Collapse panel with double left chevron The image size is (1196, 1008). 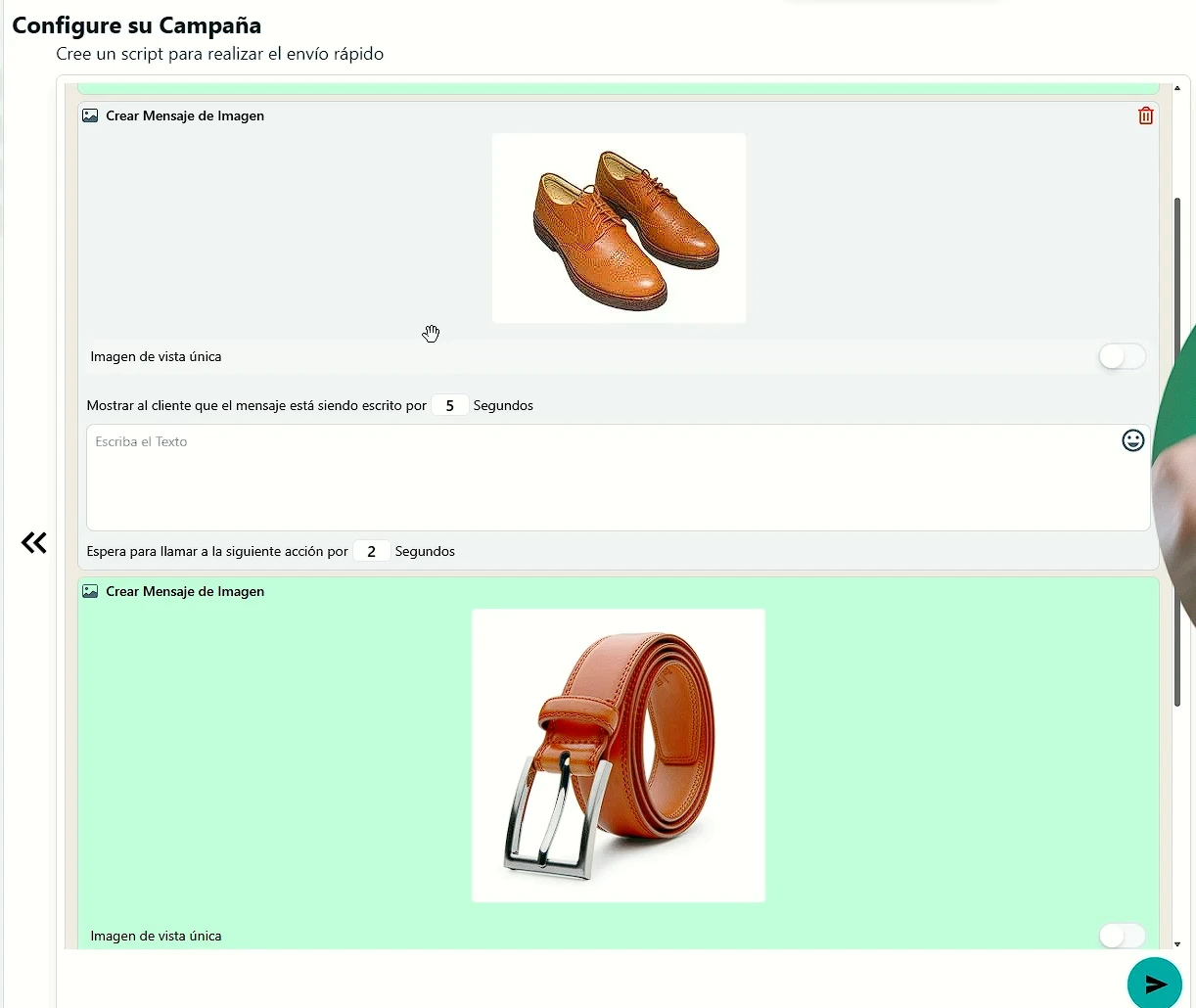pyautogui.click(x=34, y=542)
